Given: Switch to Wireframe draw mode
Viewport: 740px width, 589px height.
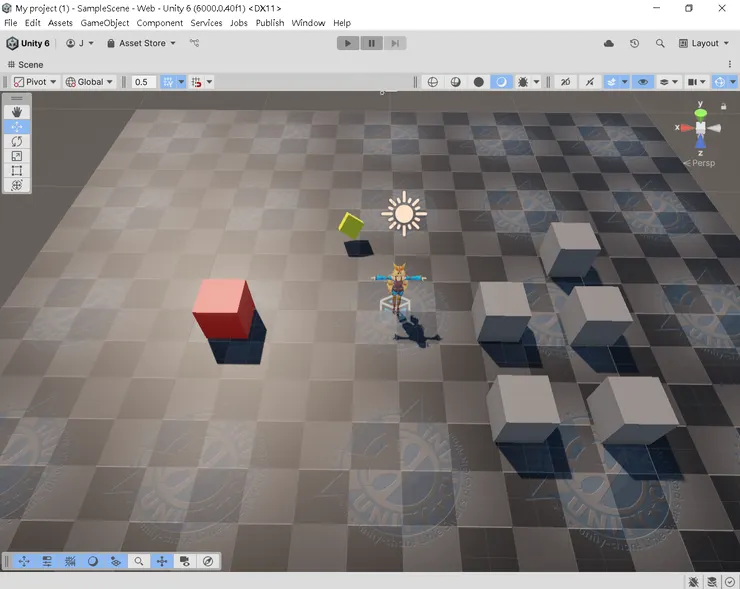Looking at the screenshot, I should coord(432,82).
